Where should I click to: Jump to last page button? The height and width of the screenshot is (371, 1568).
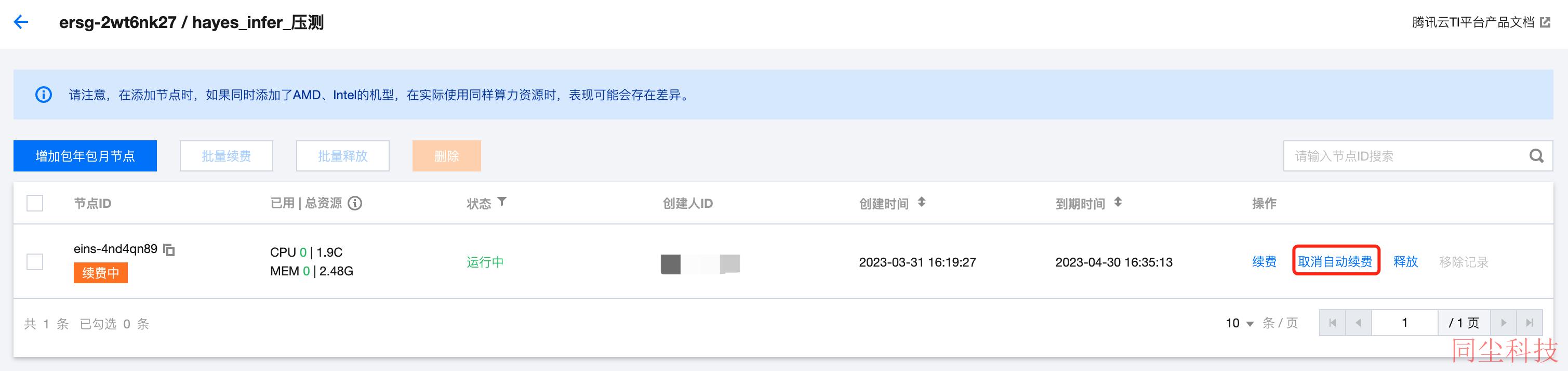(1530, 323)
